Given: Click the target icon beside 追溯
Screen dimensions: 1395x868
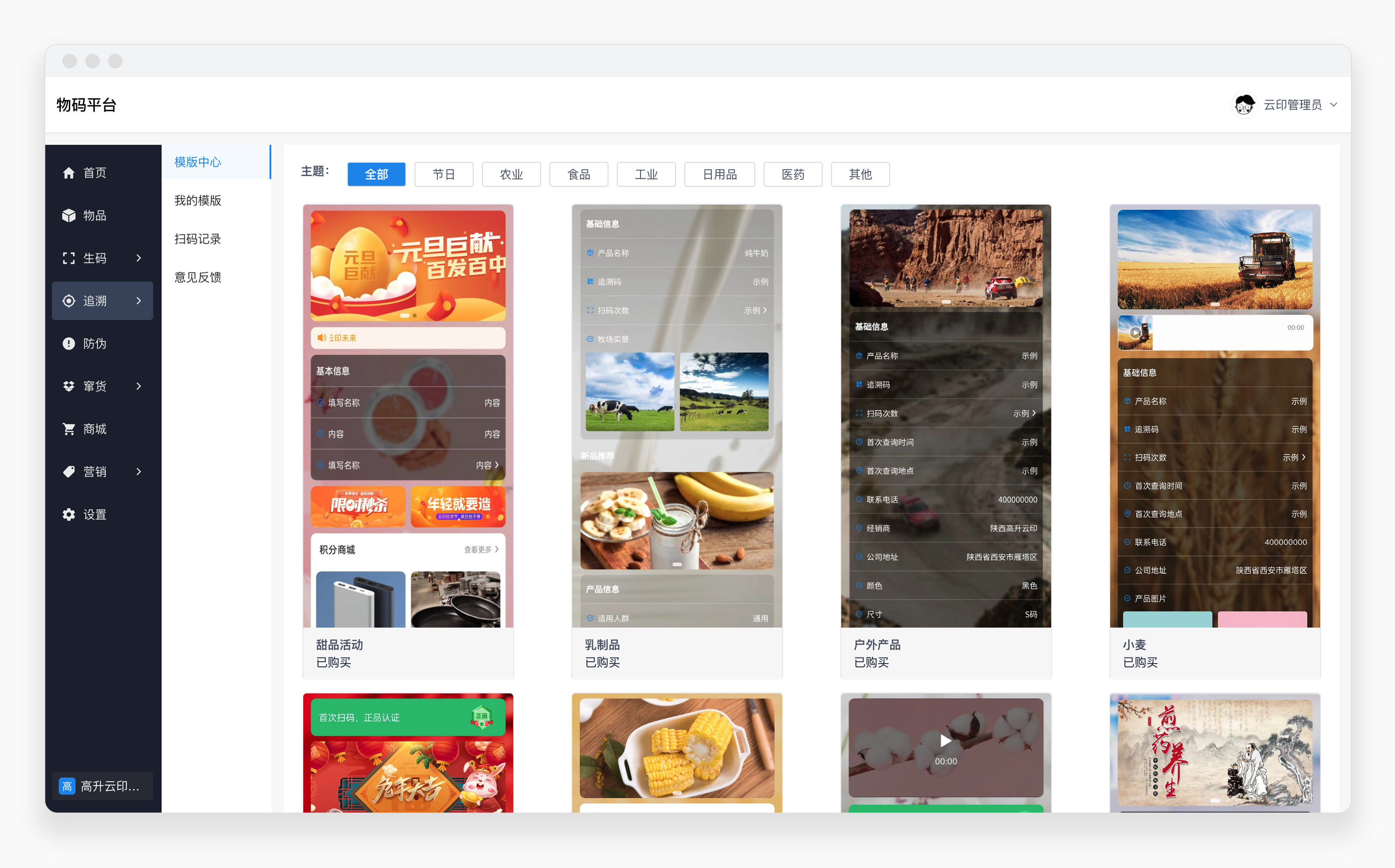Looking at the screenshot, I should [x=69, y=301].
